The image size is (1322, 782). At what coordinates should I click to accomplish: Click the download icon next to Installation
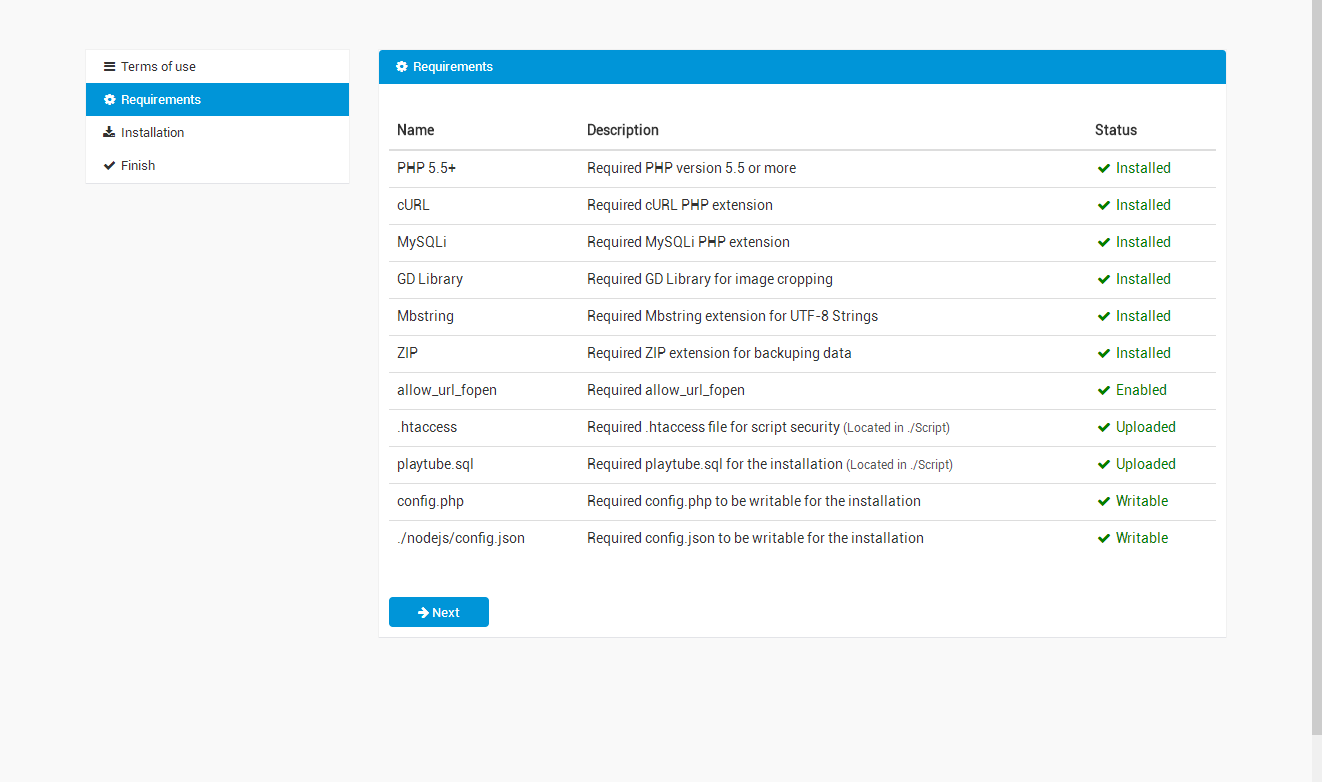tap(109, 133)
